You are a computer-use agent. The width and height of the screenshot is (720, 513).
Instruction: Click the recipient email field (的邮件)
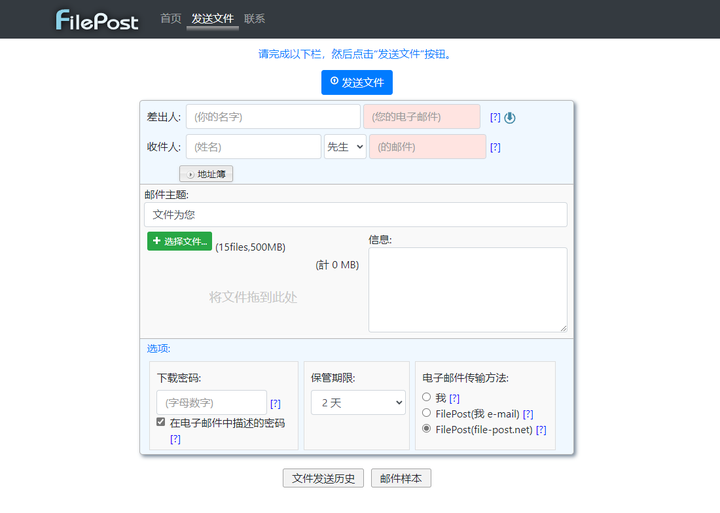[x=428, y=147]
